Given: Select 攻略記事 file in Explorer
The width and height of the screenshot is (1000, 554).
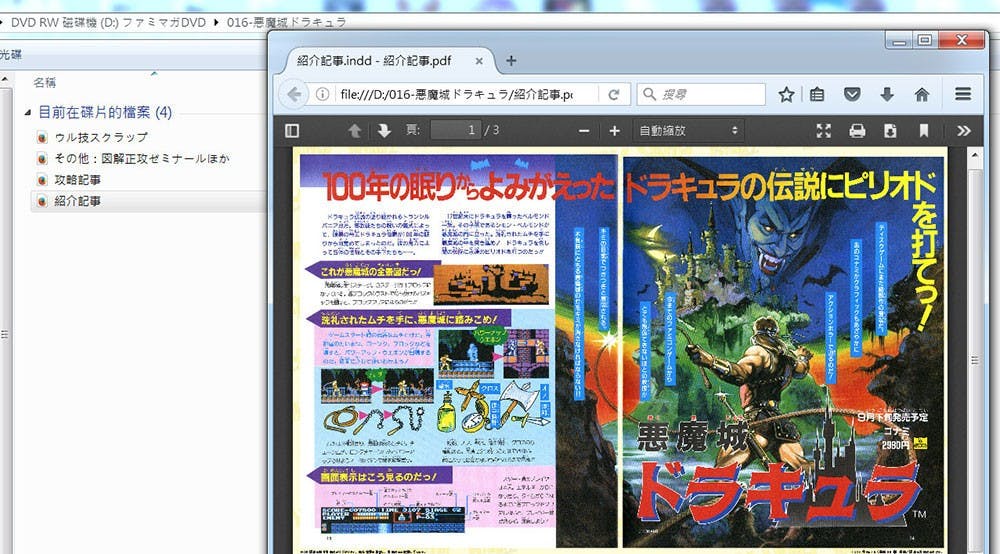Looking at the screenshot, I should [77, 180].
